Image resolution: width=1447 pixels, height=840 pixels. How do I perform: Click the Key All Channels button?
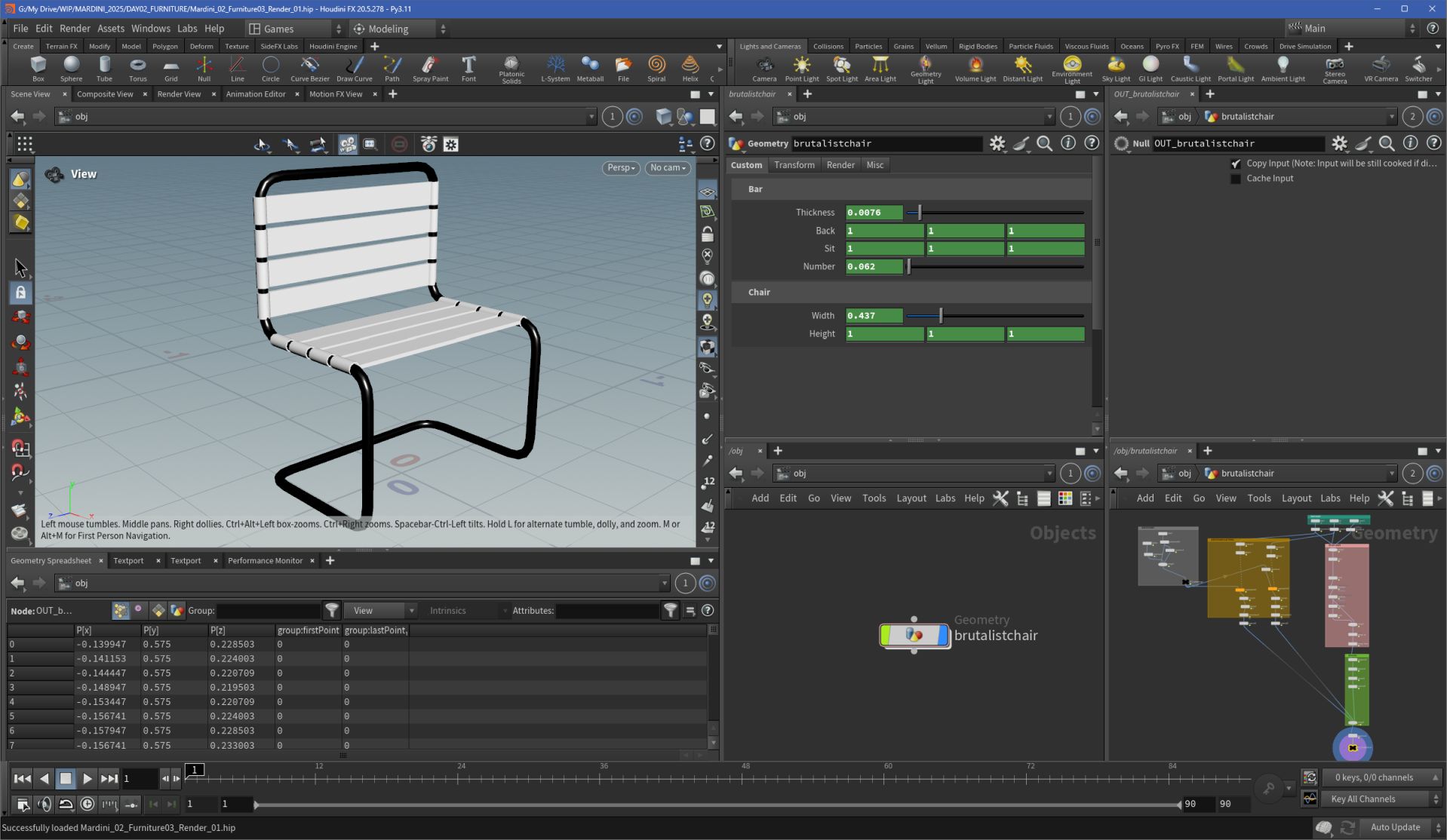click(x=1363, y=799)
